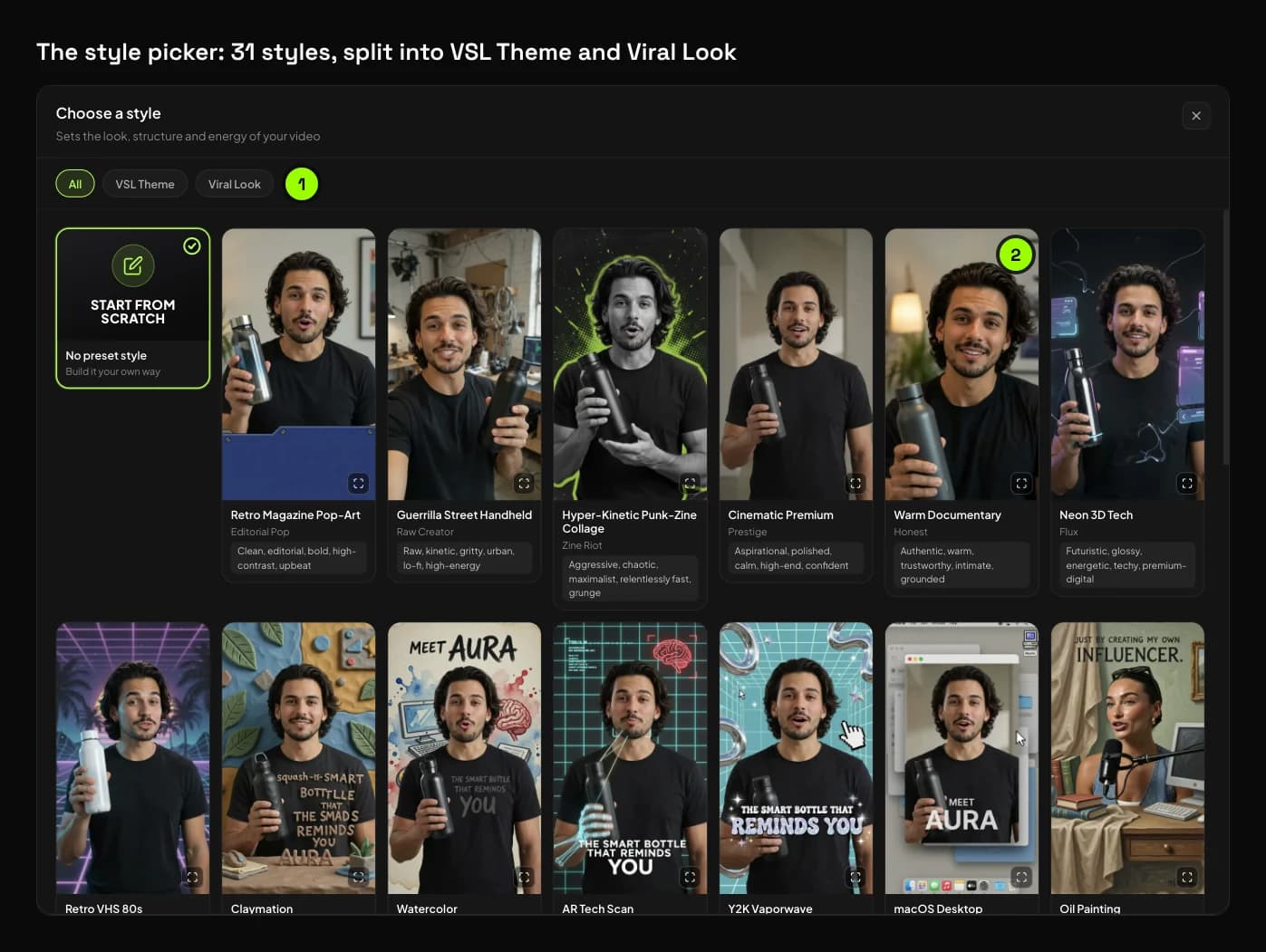Select the Y2K Vaporwave thumbnail

point(797,758)
